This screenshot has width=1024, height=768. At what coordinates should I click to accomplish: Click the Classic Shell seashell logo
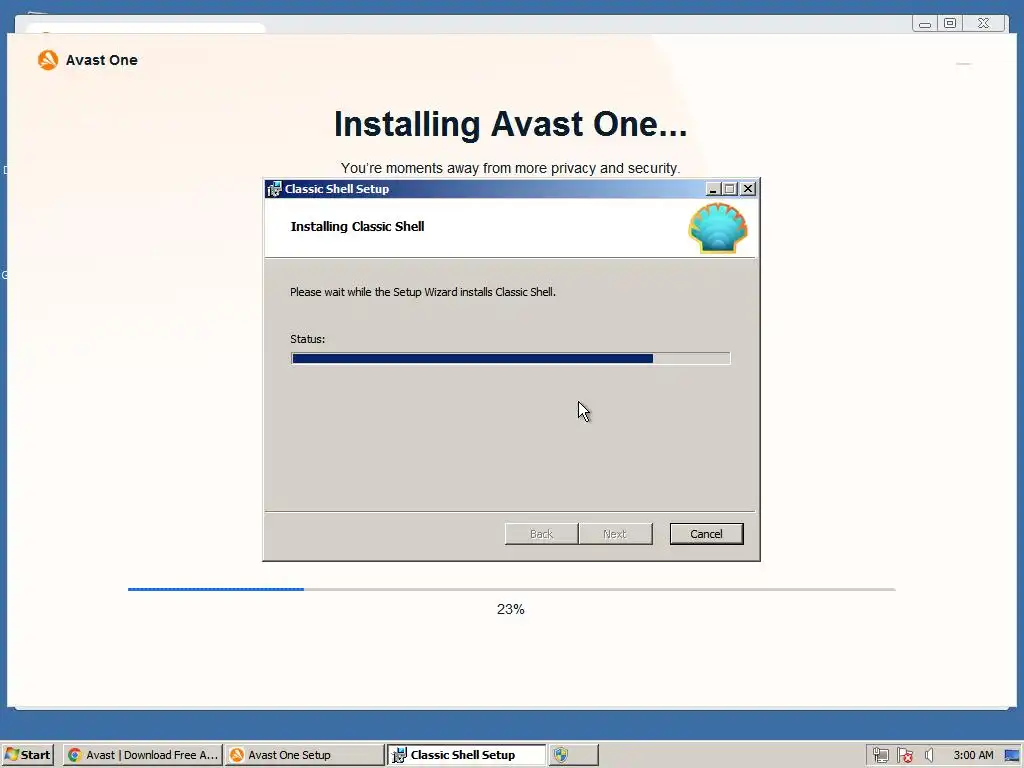(x=718, y=227)
